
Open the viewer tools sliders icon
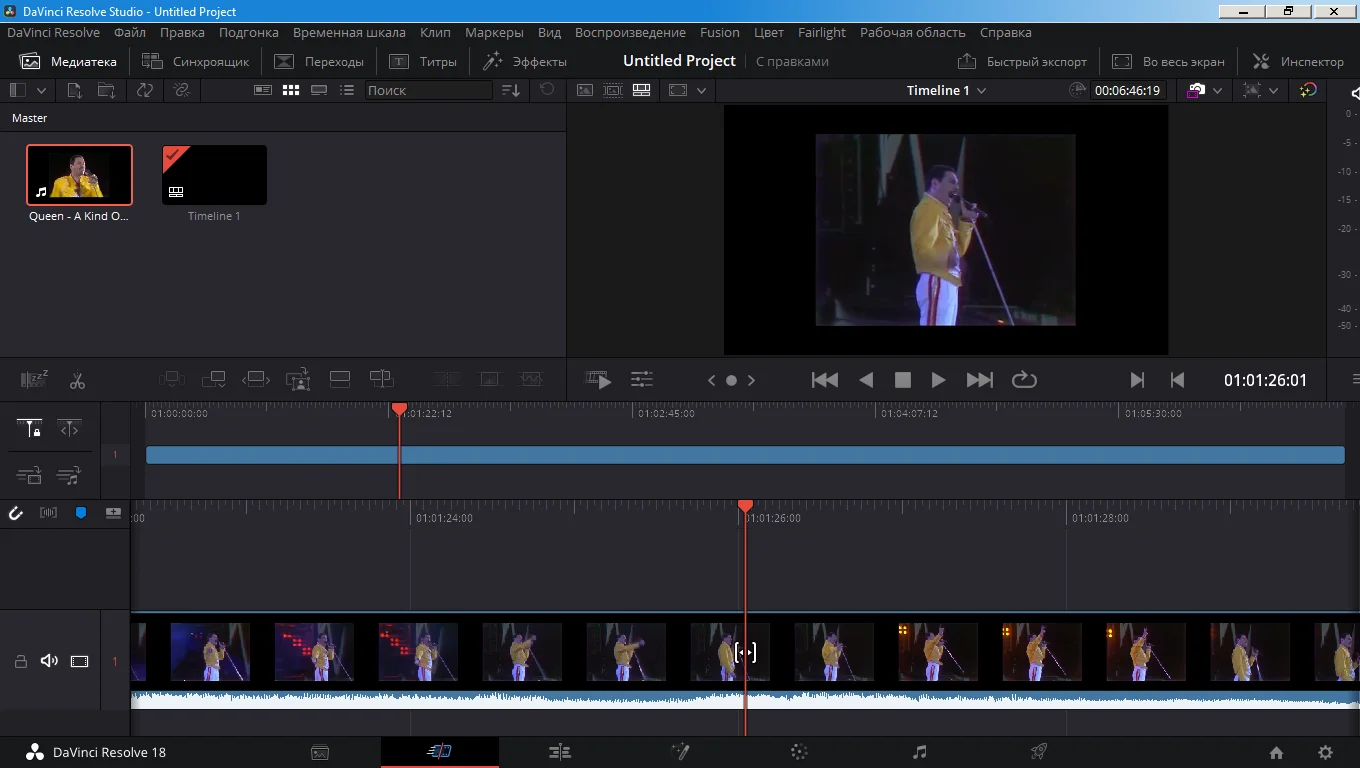642,380
